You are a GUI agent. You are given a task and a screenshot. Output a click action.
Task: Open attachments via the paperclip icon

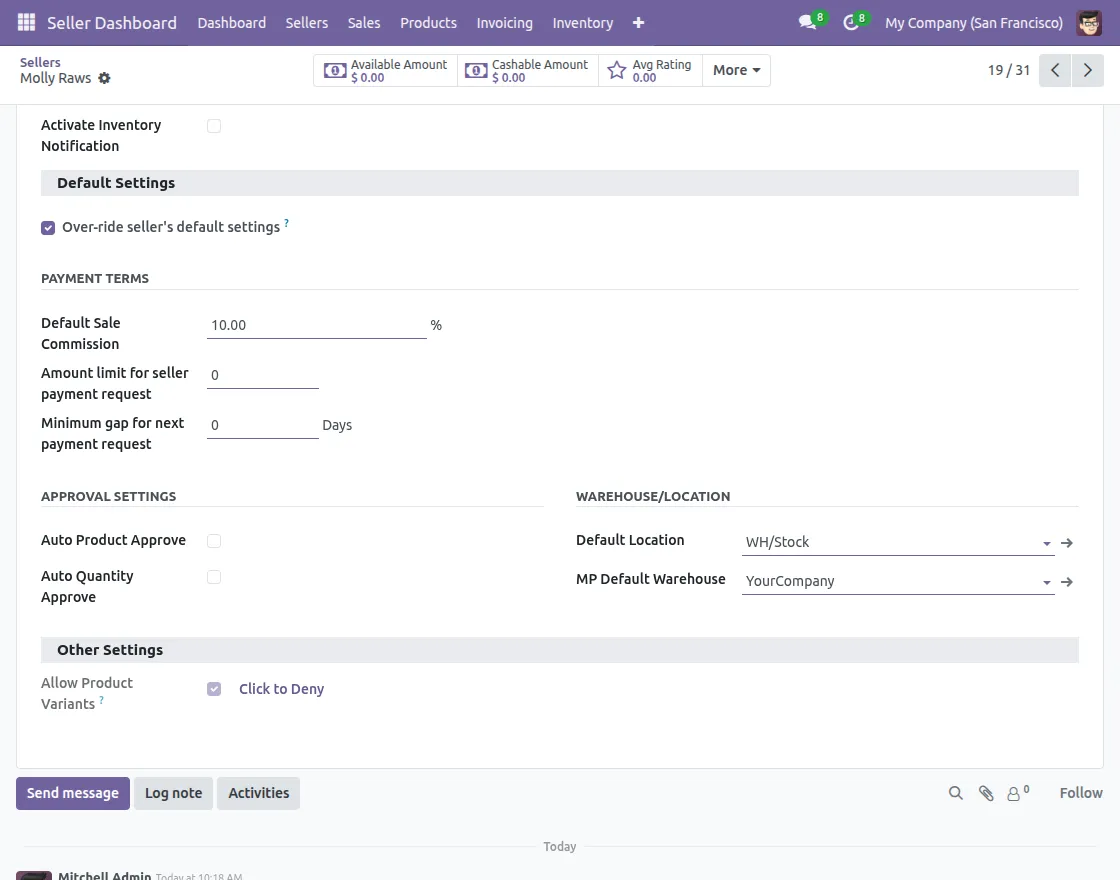[987, 793]
